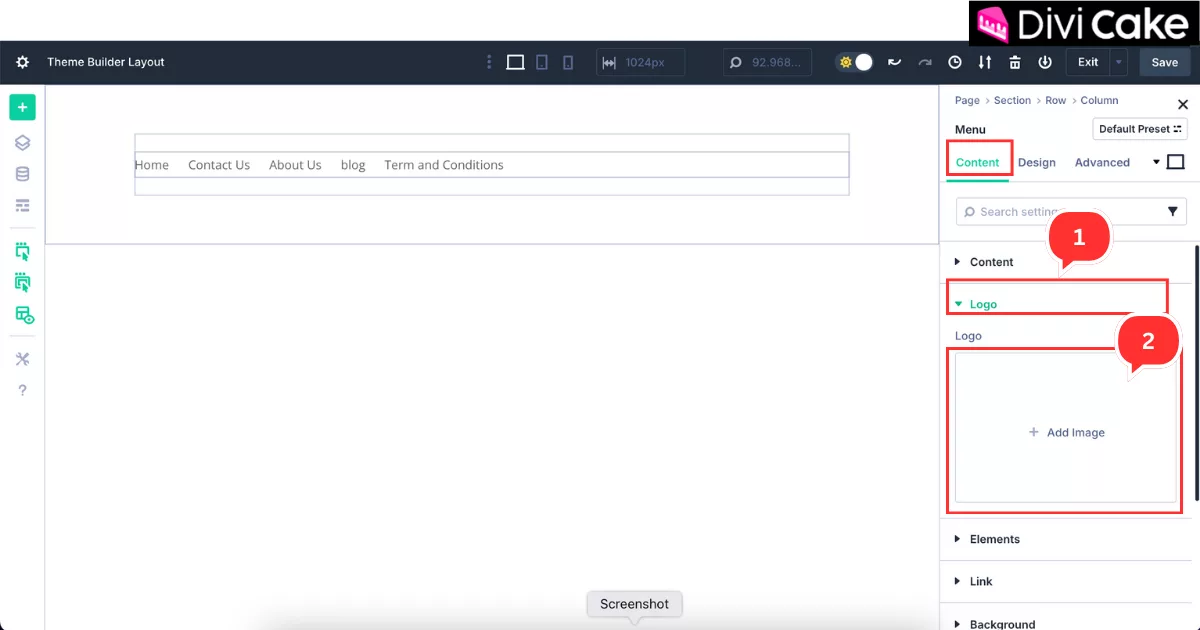Go to Page in the breadcrumb
The image size is (1200, 630).
pos(967,100)
